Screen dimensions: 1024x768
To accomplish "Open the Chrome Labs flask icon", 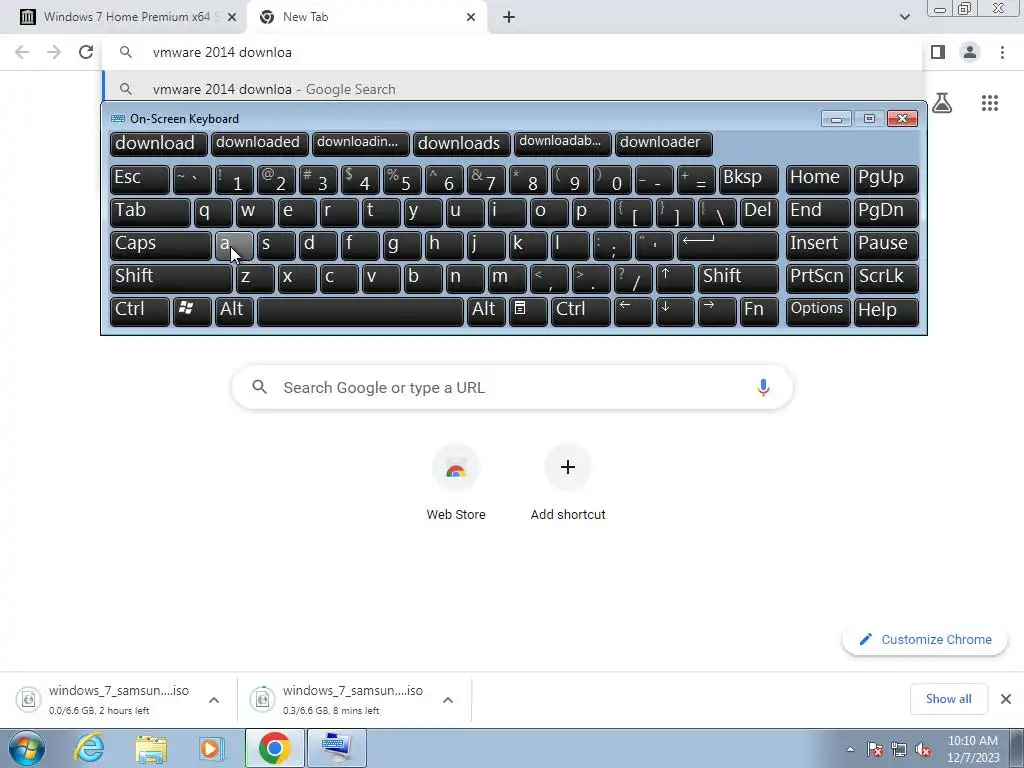I will pos(942,103).
